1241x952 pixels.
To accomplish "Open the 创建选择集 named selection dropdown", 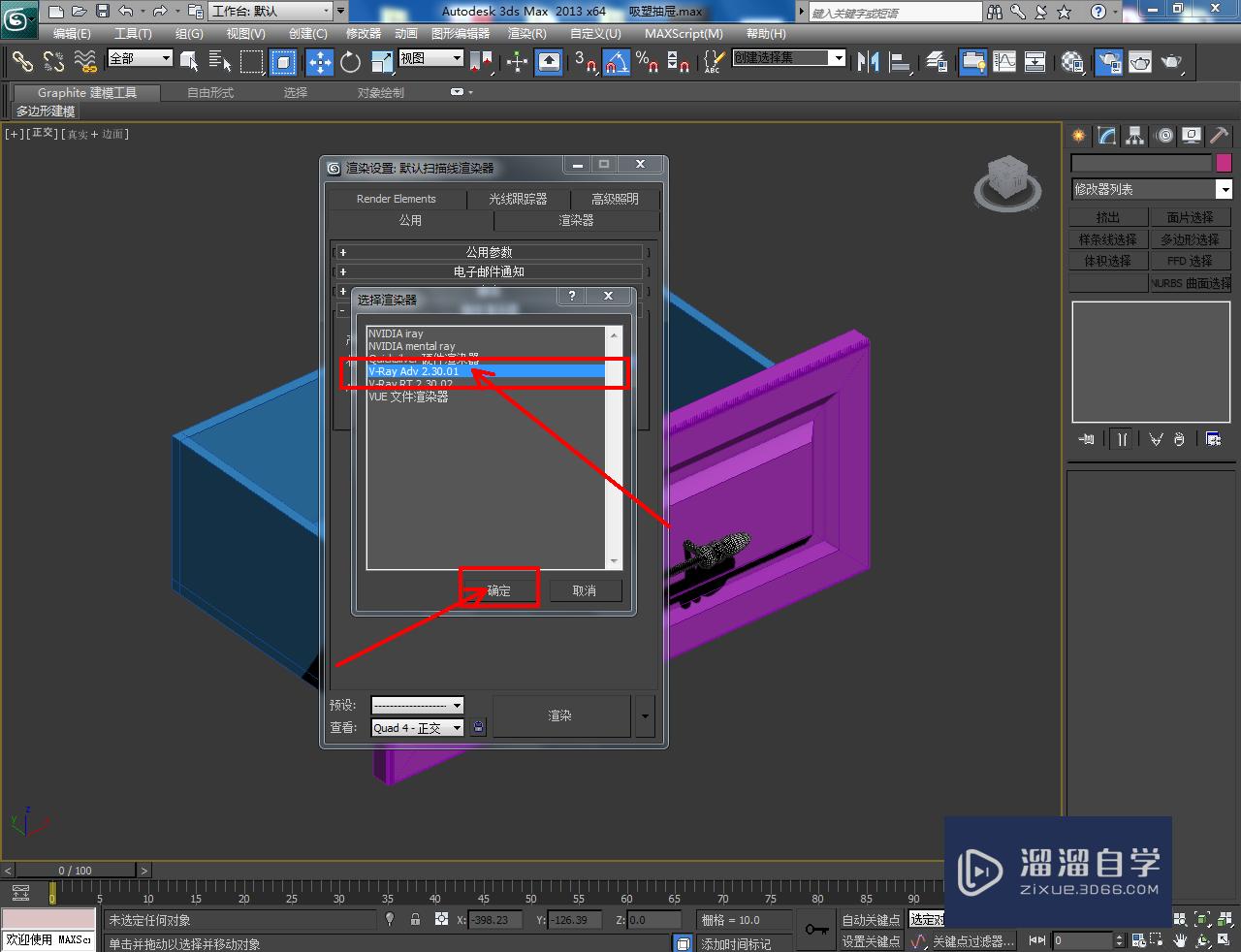I will [788, 58].
